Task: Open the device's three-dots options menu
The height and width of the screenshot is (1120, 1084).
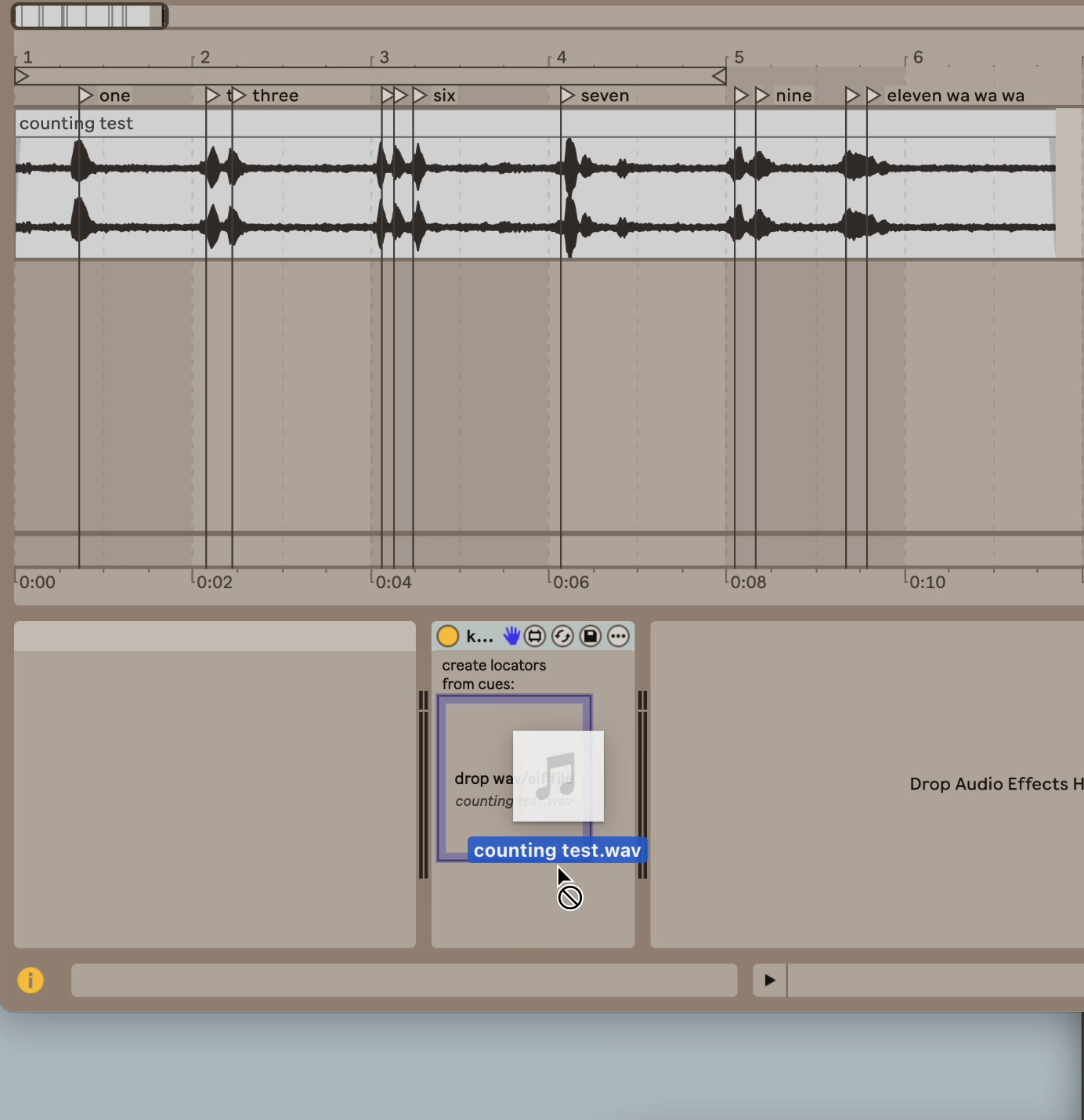Action: click(619, 636)
